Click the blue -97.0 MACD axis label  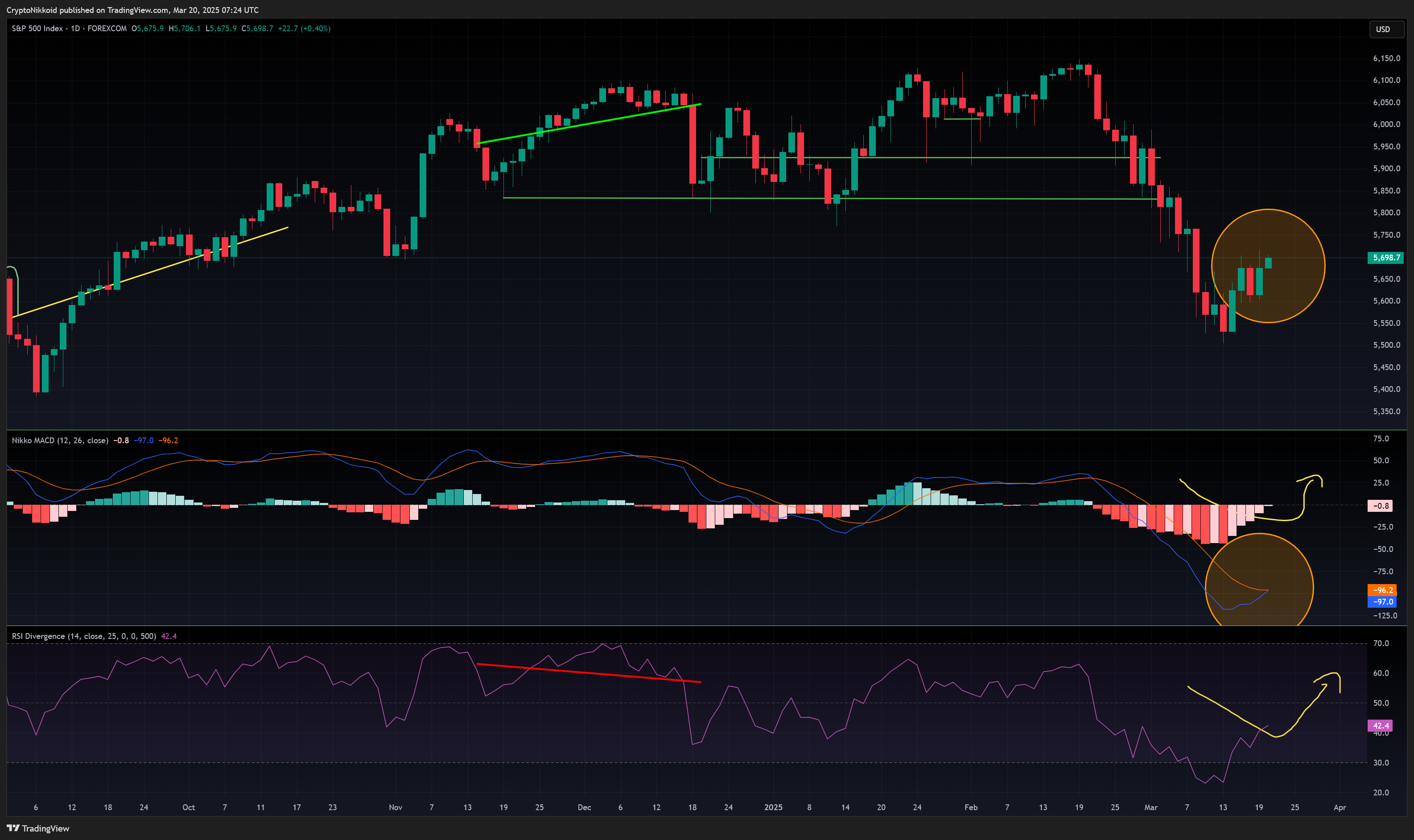(1382, 602)
